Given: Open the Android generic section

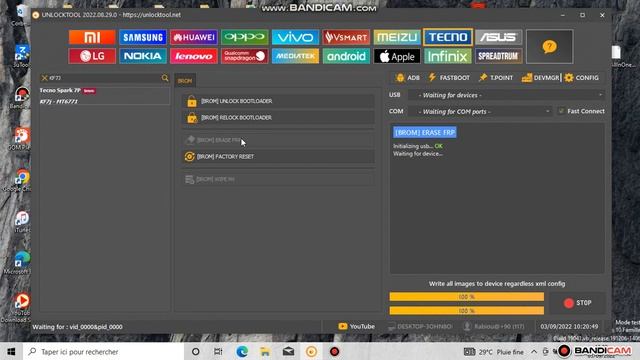Looking at the screenshot, I should tap(346, 56).
